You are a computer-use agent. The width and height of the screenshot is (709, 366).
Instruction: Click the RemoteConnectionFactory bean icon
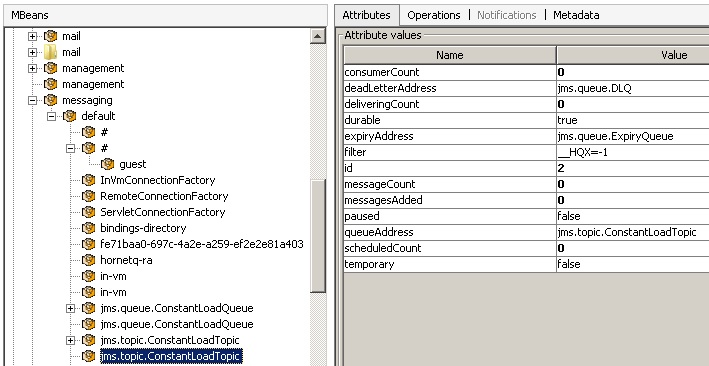(x=89, y=196)
